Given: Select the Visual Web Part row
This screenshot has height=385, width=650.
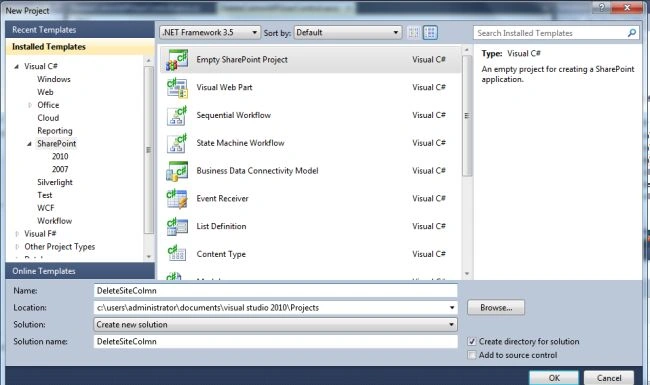Looking at the screenshot, I should pyautogui.click(x=310, y=87).
